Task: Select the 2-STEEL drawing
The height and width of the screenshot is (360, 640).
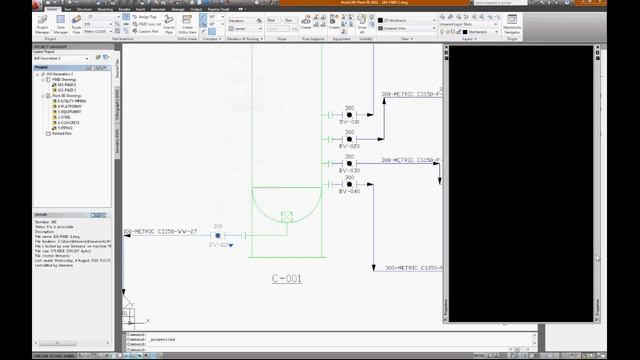Action: [x=64, y=117]
